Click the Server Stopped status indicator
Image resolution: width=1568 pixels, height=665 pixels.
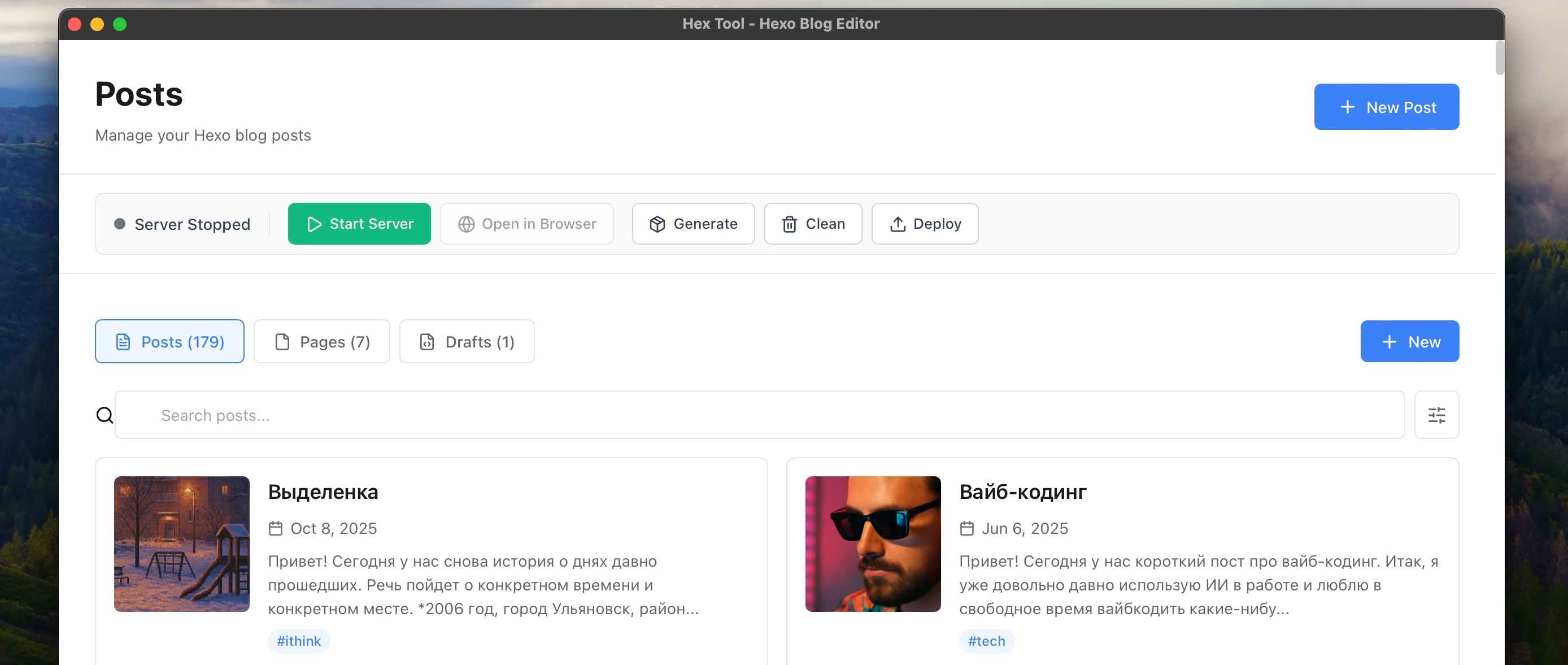(181, 224)
